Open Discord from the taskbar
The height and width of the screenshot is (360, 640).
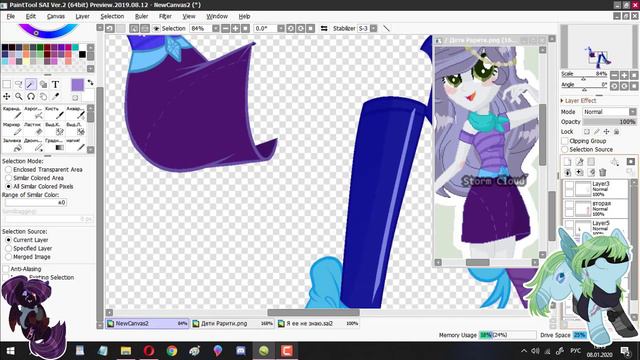click(x=241, y=351)
